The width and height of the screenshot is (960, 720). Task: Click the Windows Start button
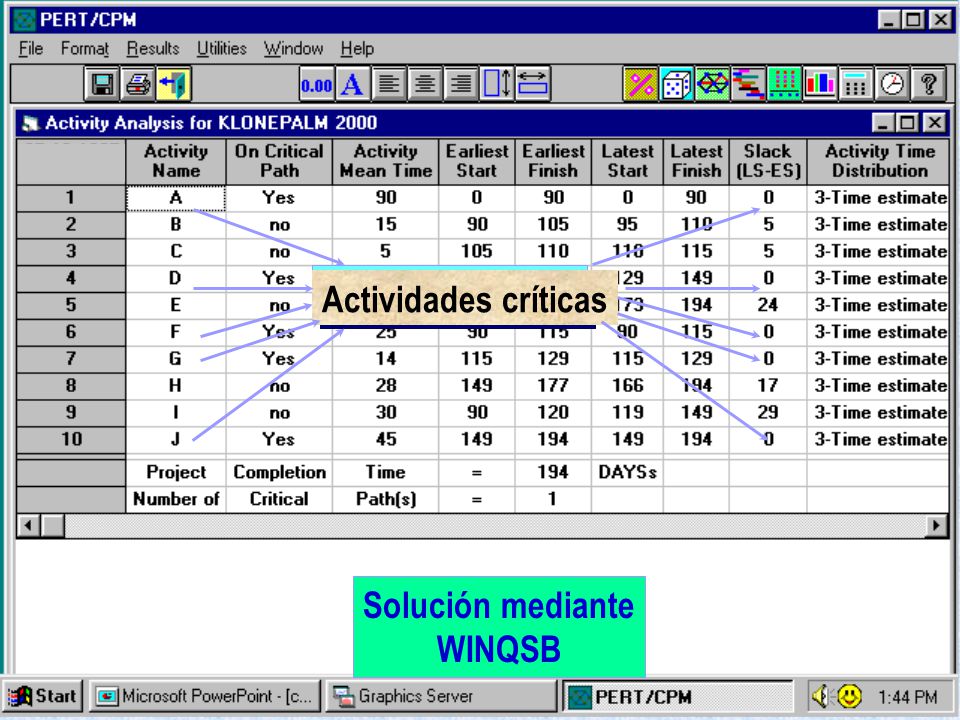pyautogui.click(x=43, y=696)
